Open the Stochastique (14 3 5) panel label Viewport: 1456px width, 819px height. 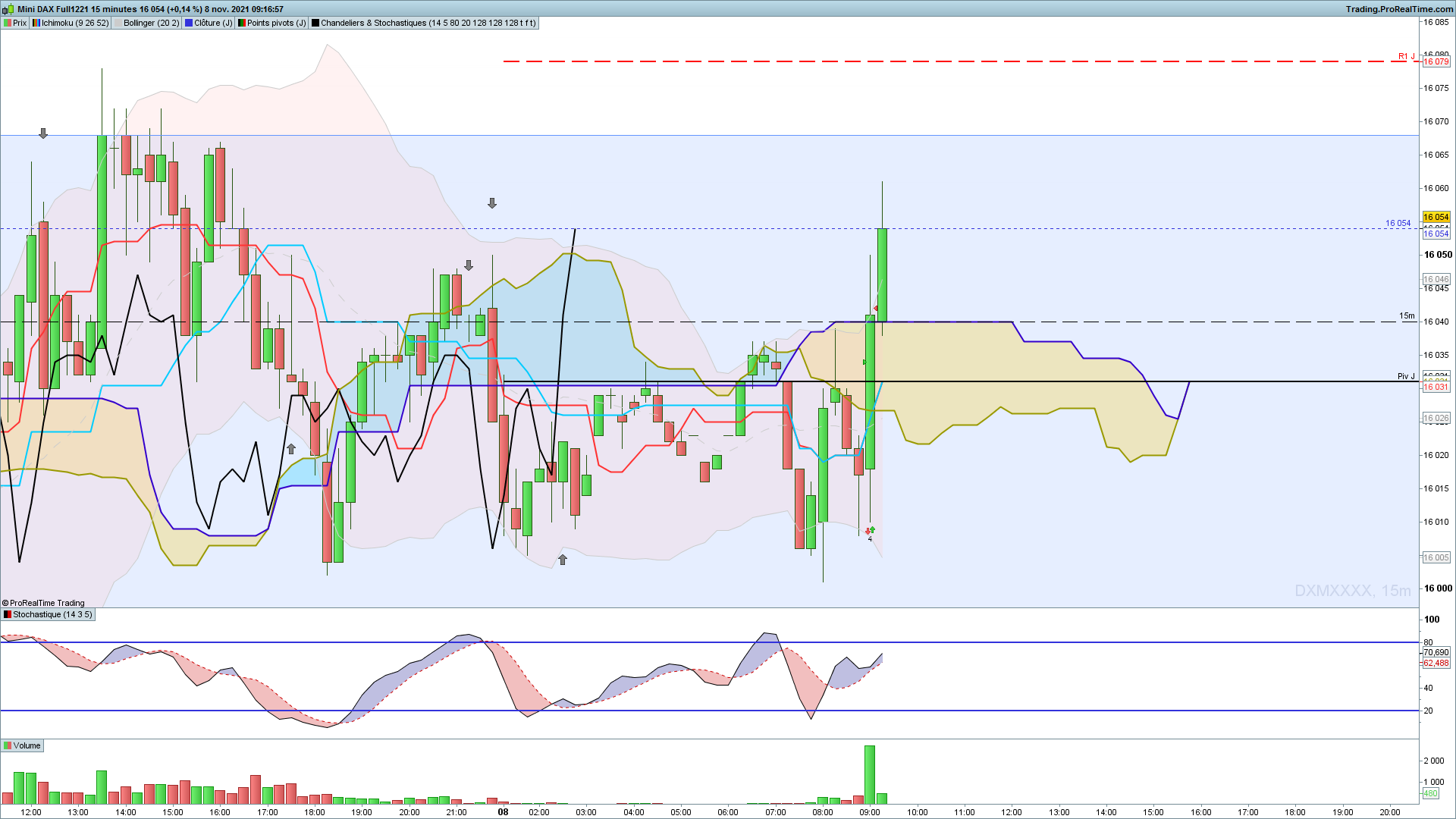point(48,614)
